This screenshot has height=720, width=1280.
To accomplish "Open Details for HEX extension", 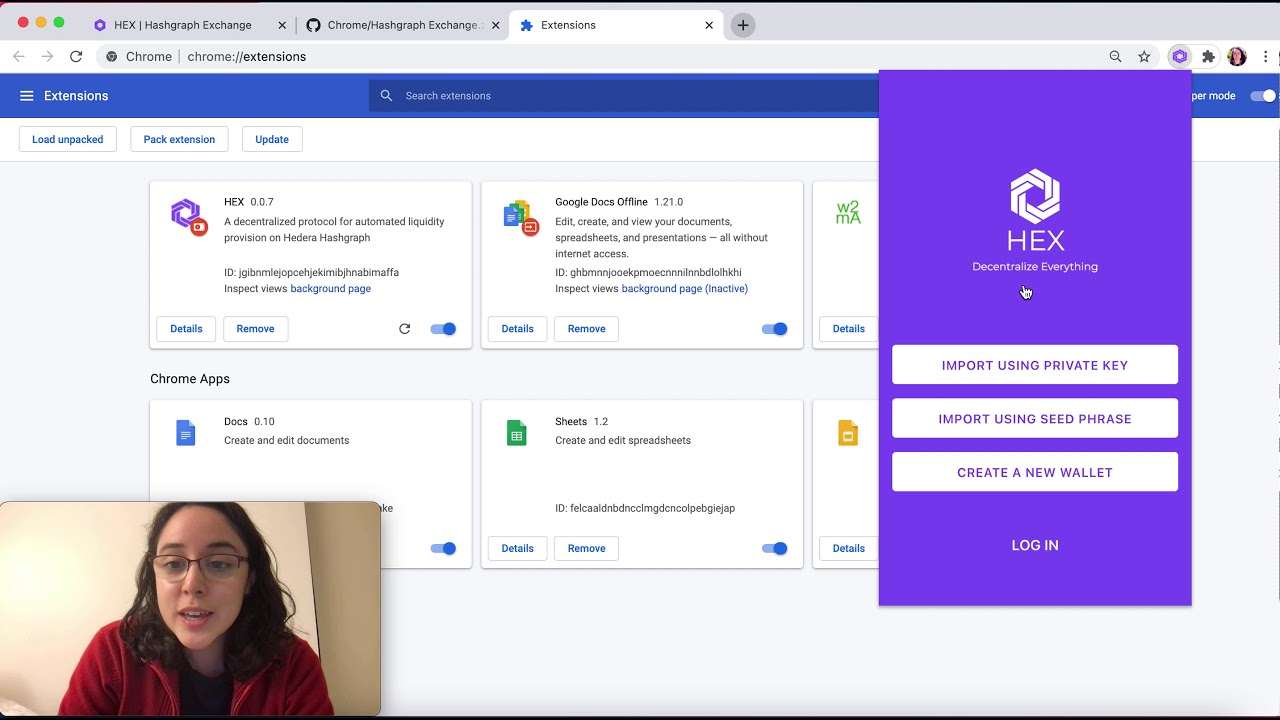I will pyautogui.click(x=186, y=329).
